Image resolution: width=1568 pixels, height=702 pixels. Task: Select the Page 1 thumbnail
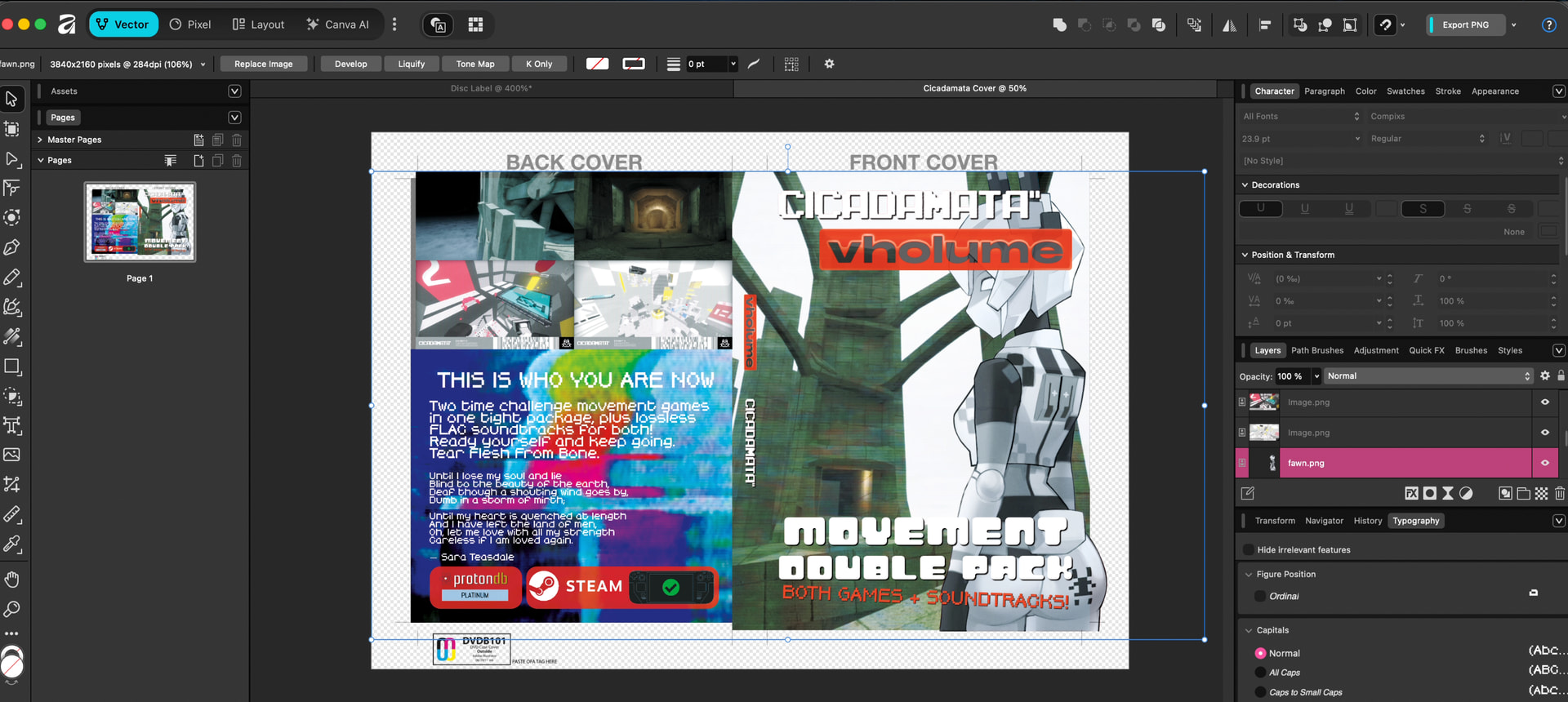coord(140,221)
